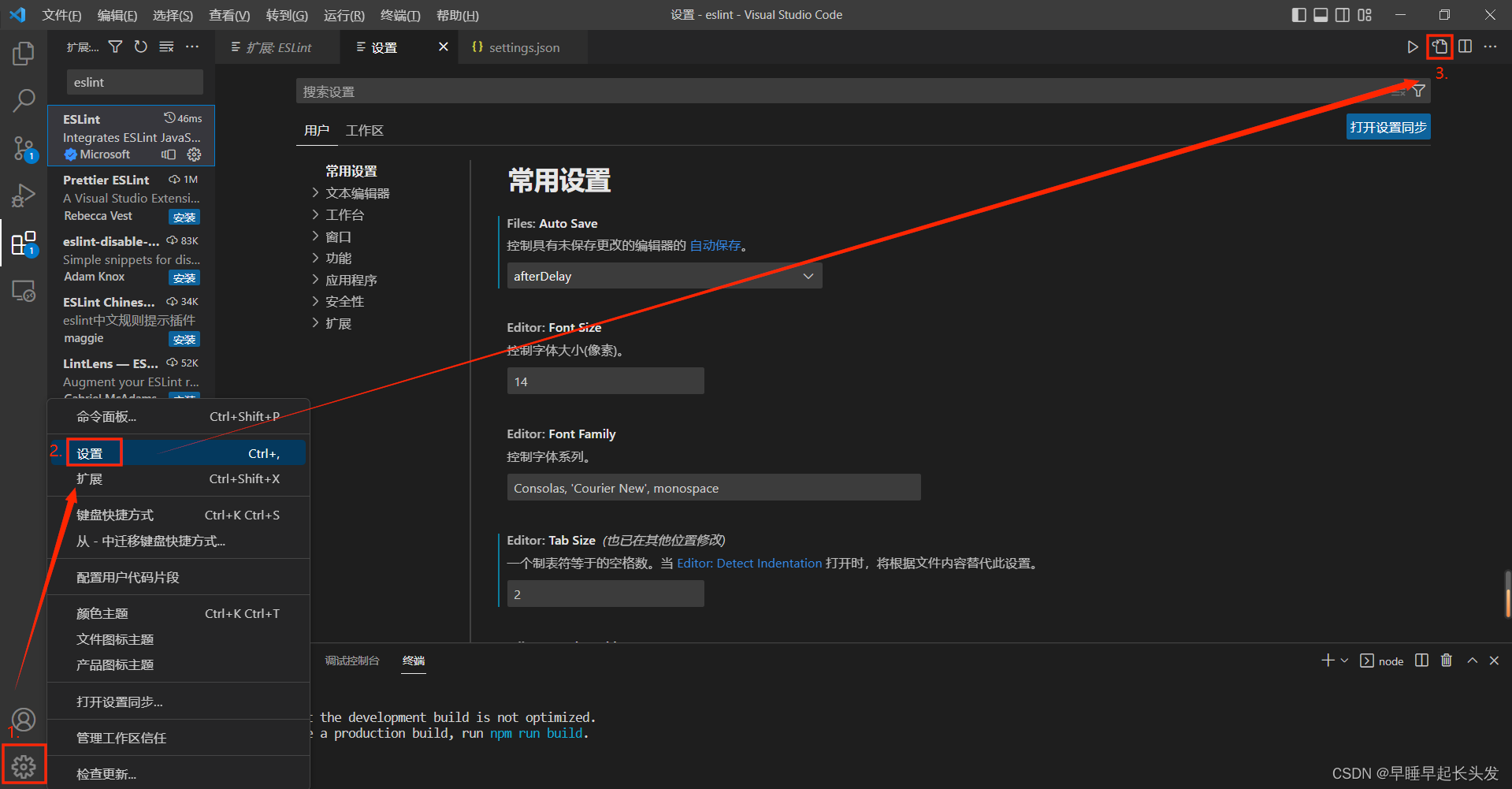
Task: Toggle secondary side bar layout icon
Action: click(x=1343, y=15)
